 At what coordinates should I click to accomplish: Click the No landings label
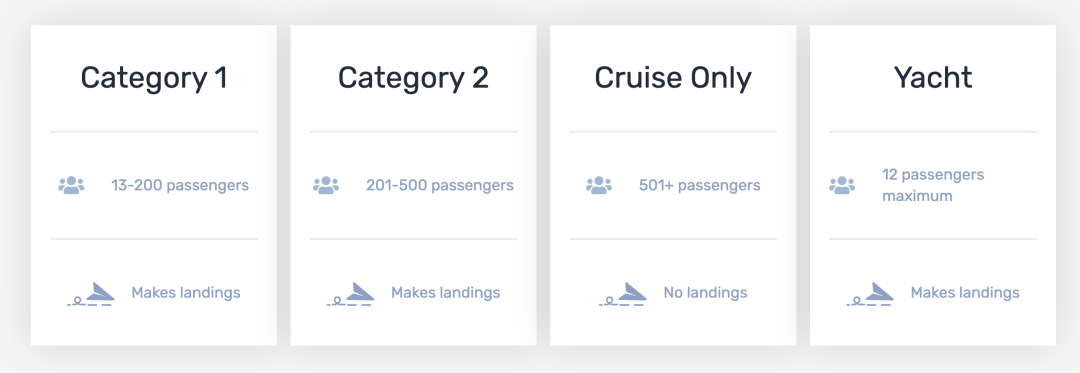click(705, 293)
